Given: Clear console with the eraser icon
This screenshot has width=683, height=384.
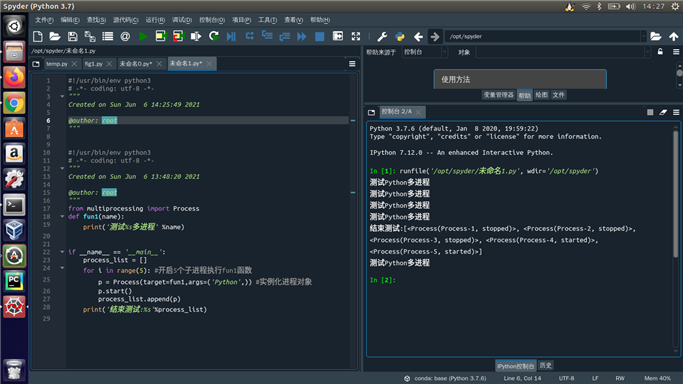Looking at the screenshot, I should pyautogui.click(x=663, y=112).
